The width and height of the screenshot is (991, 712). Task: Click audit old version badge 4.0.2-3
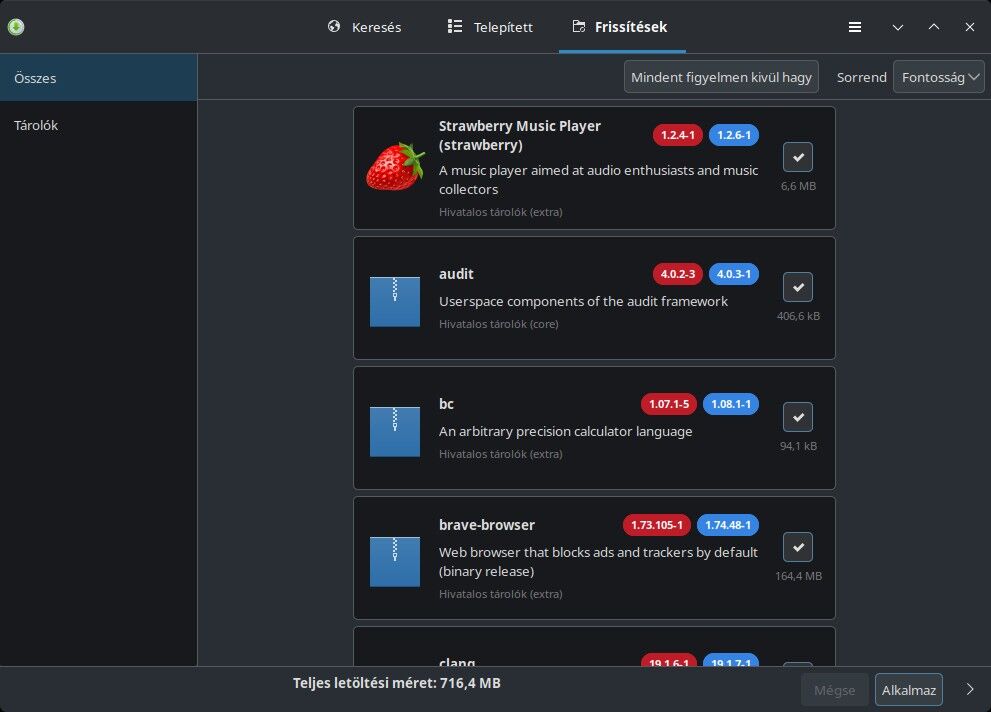coord(678,274)
